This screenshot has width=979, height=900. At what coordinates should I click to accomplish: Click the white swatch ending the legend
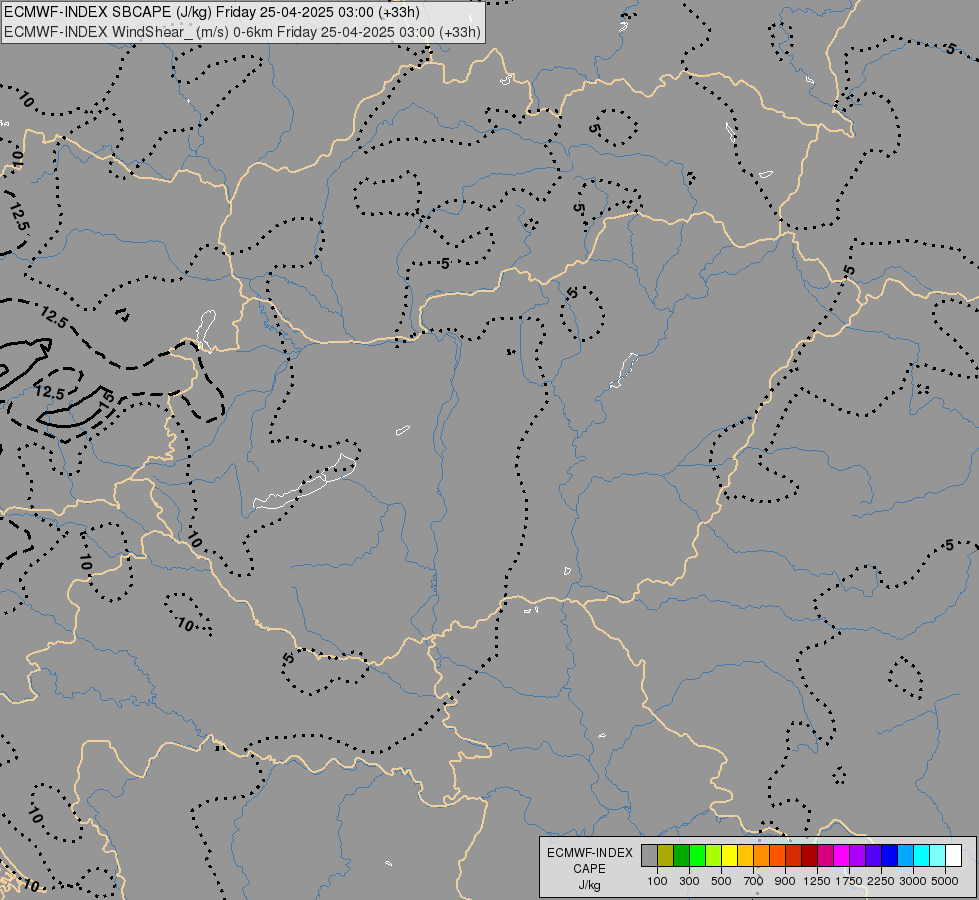(953, 855)
